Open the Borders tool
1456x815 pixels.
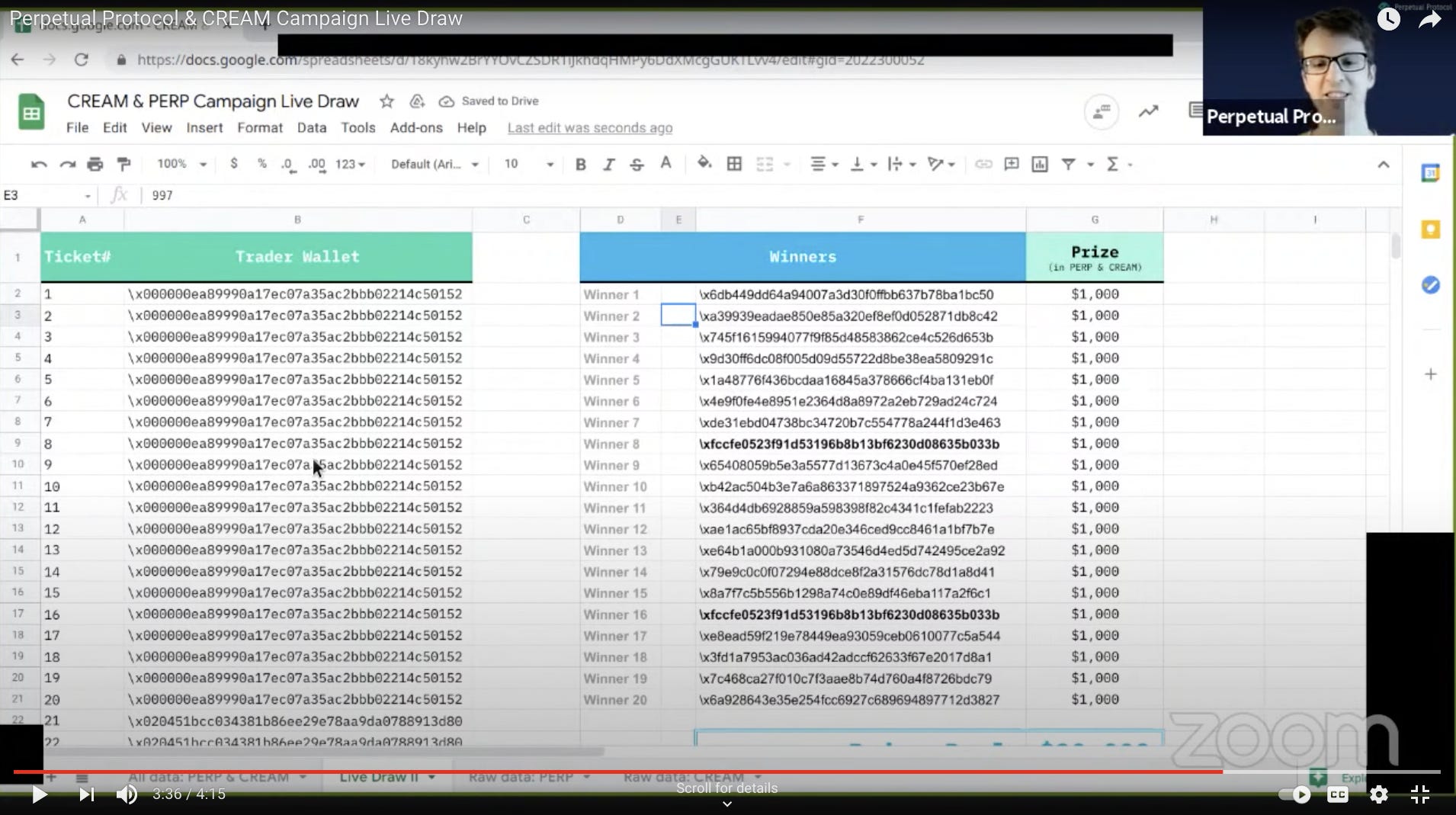pyautogui.click(x=734, y=164)
